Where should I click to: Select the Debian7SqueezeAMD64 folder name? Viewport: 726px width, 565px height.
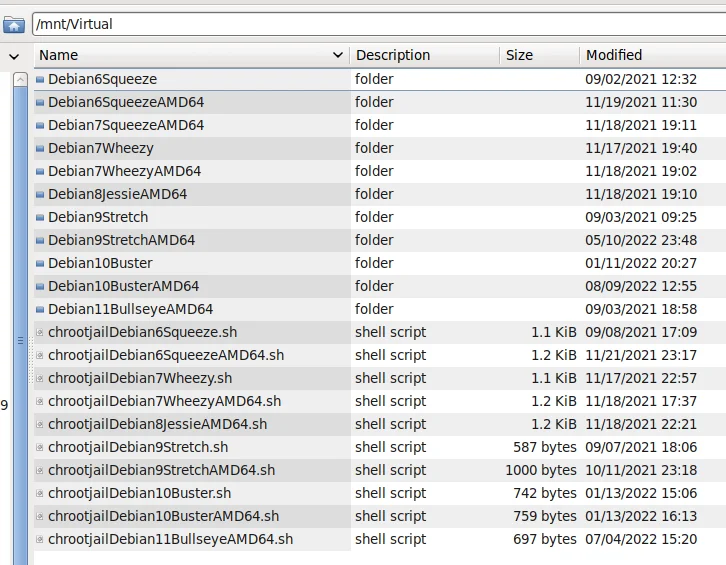[126, 125]
